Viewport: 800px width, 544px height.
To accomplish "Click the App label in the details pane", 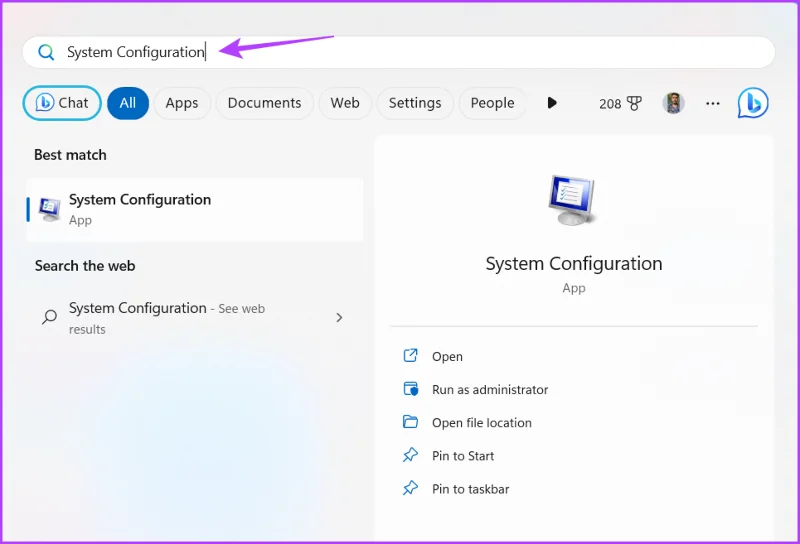I will 574,288.
